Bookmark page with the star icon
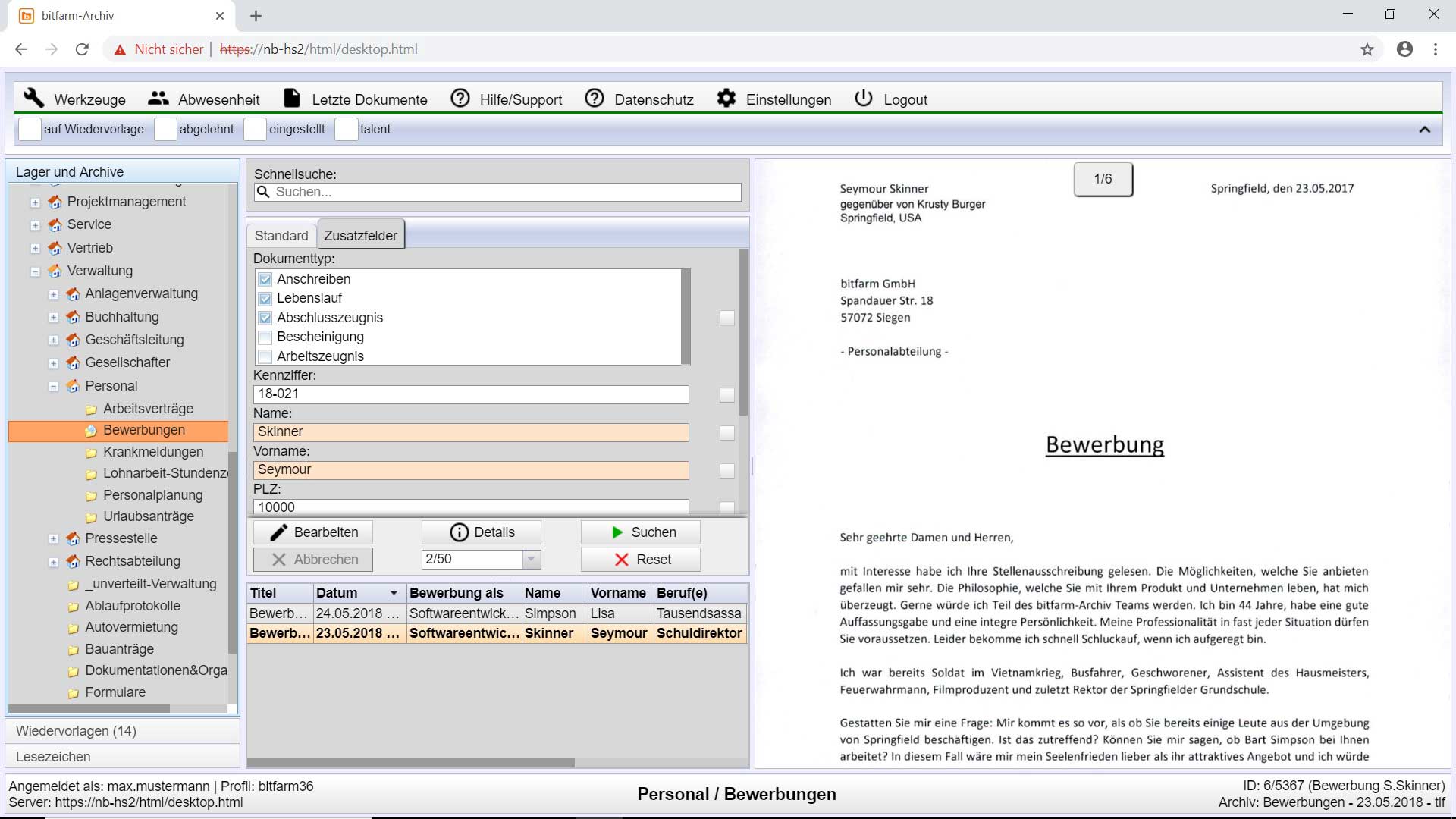The height and width of the screenshot is (819, 1456). tap(1367, 49)
